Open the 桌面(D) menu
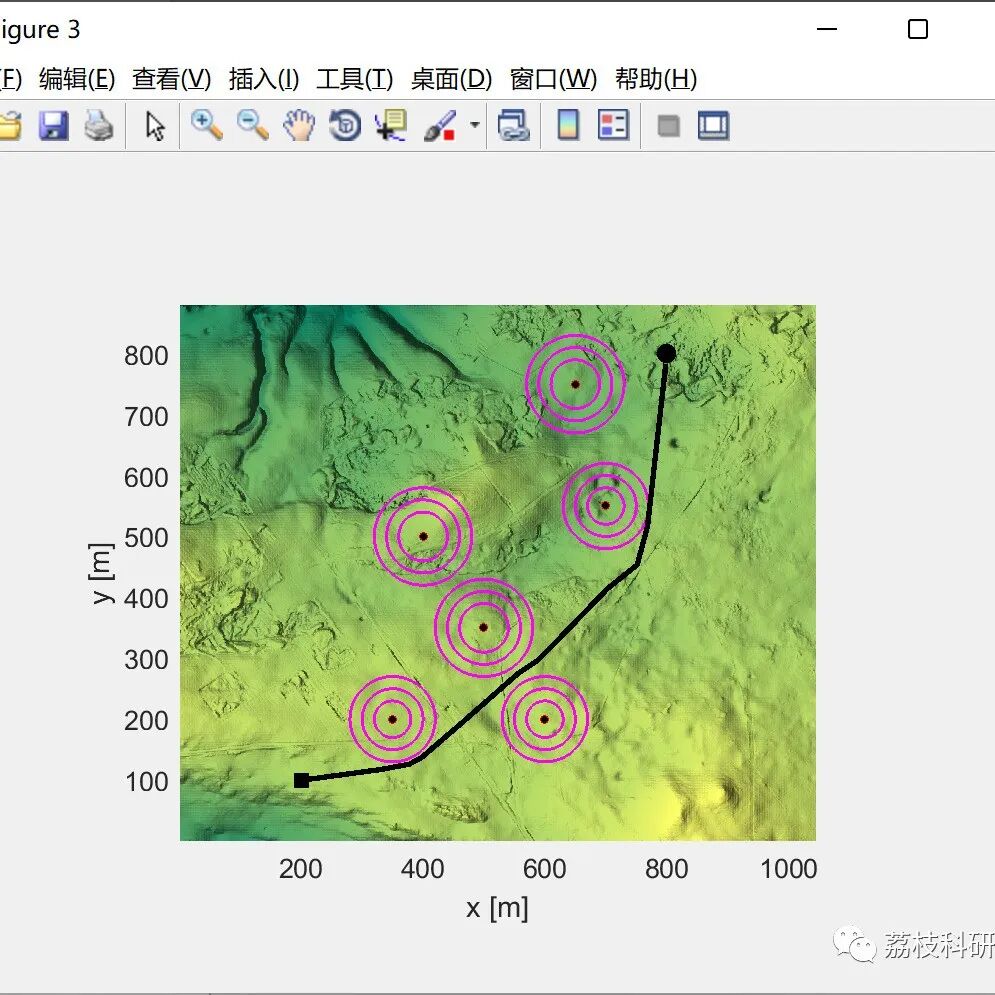Screen dimensions: 995x995 451,79
